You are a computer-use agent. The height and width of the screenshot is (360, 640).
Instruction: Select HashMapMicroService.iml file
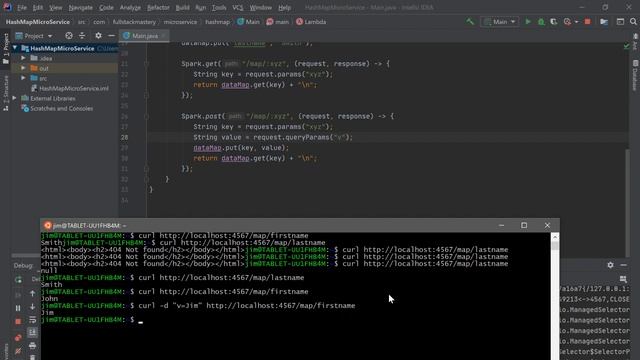click(x=70, y=88)
